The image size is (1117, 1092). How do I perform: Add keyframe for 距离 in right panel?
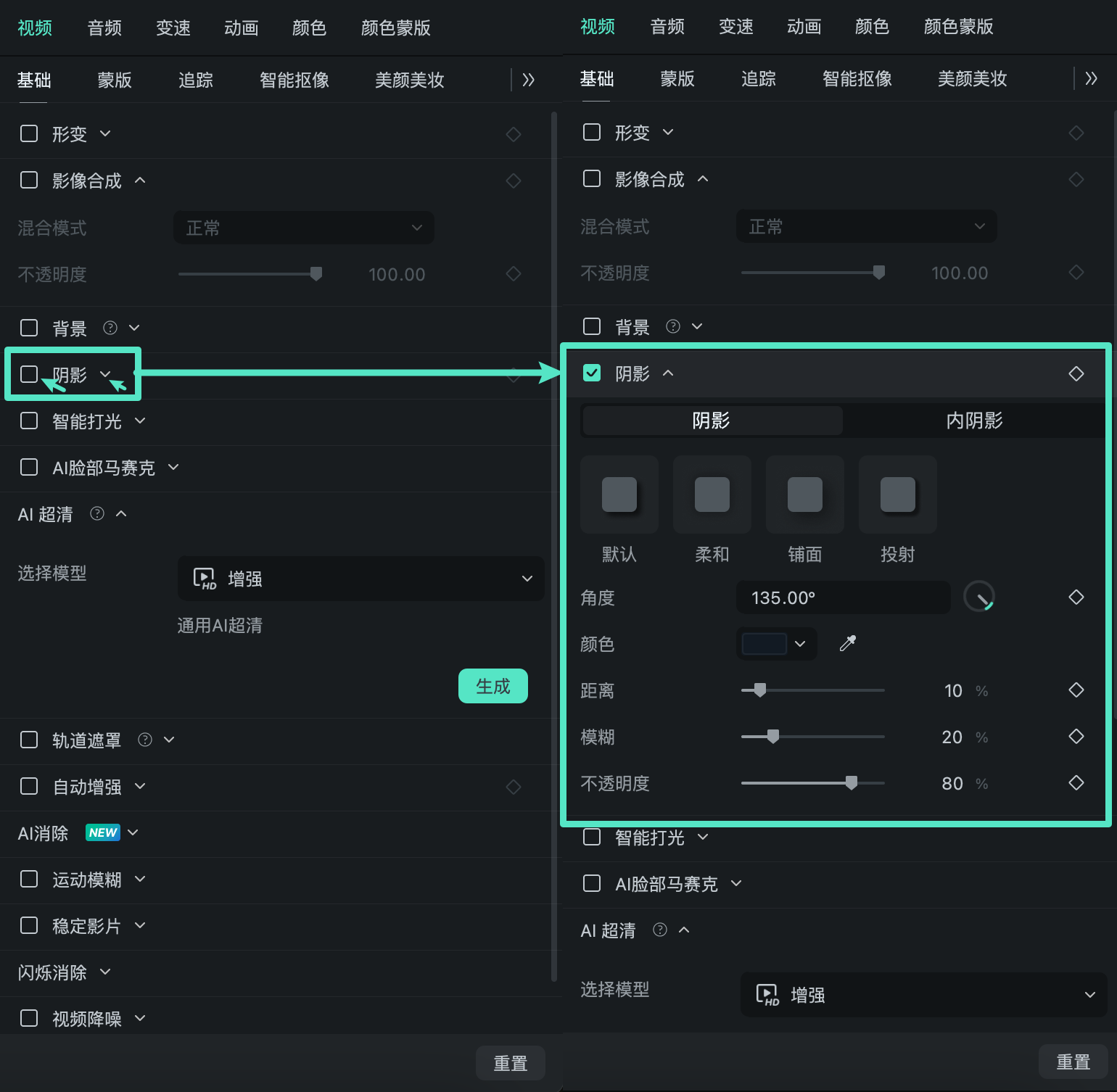click(x=1076, y=690)
